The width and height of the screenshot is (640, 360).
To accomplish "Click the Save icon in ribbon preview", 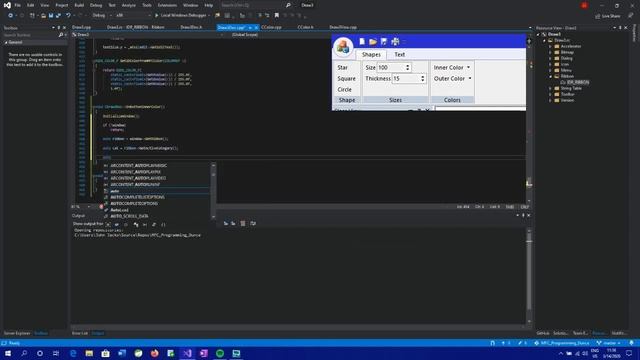I will 384,41.
